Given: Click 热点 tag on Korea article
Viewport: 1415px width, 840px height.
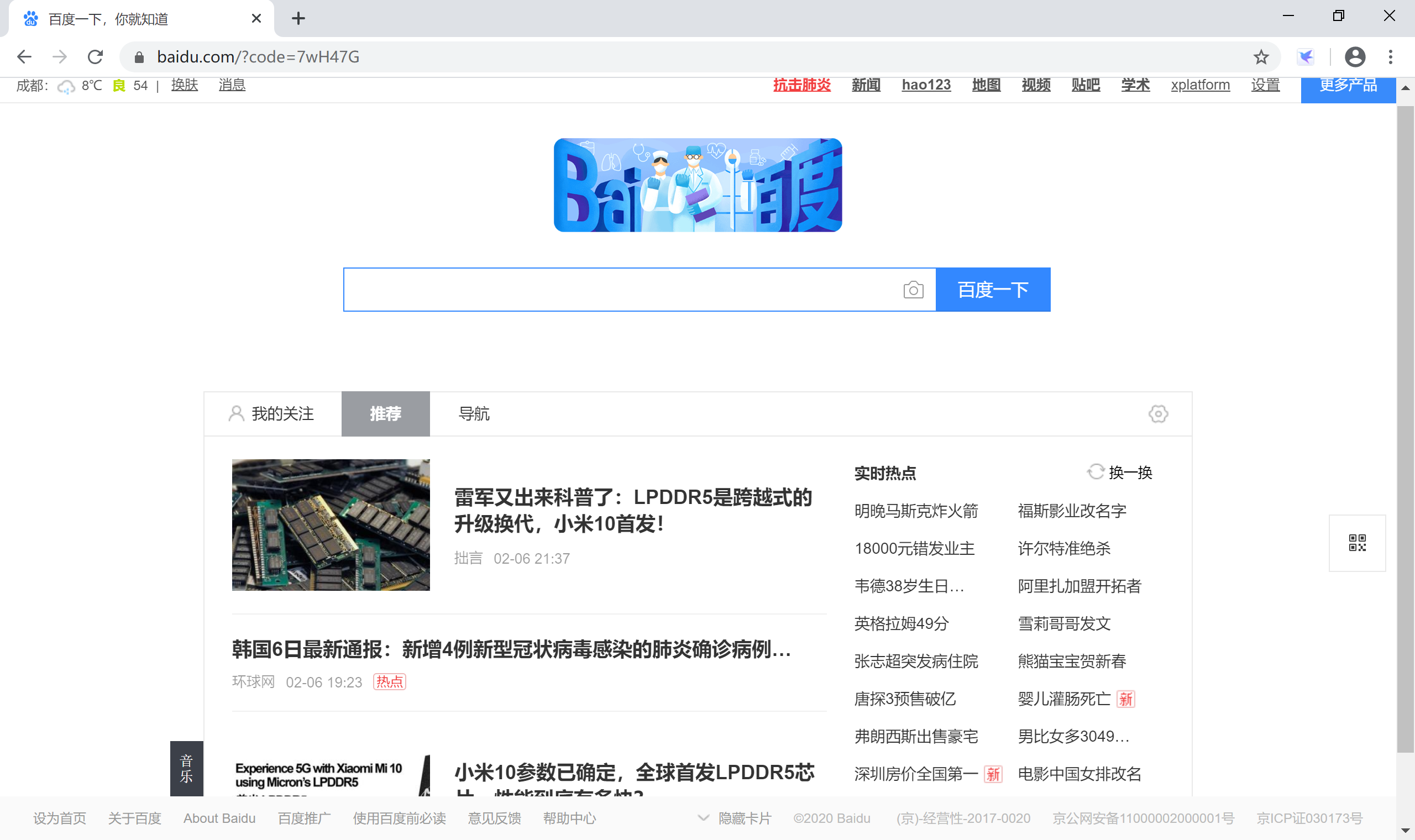Looking at the screenshot, I should click(x=390, y=681).
